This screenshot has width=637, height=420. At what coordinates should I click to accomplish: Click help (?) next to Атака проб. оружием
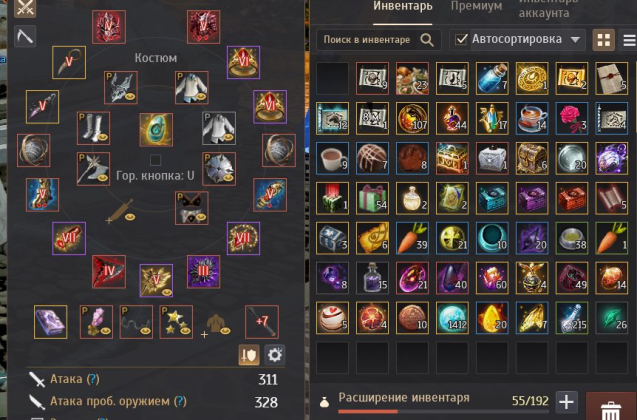point(180,401)
